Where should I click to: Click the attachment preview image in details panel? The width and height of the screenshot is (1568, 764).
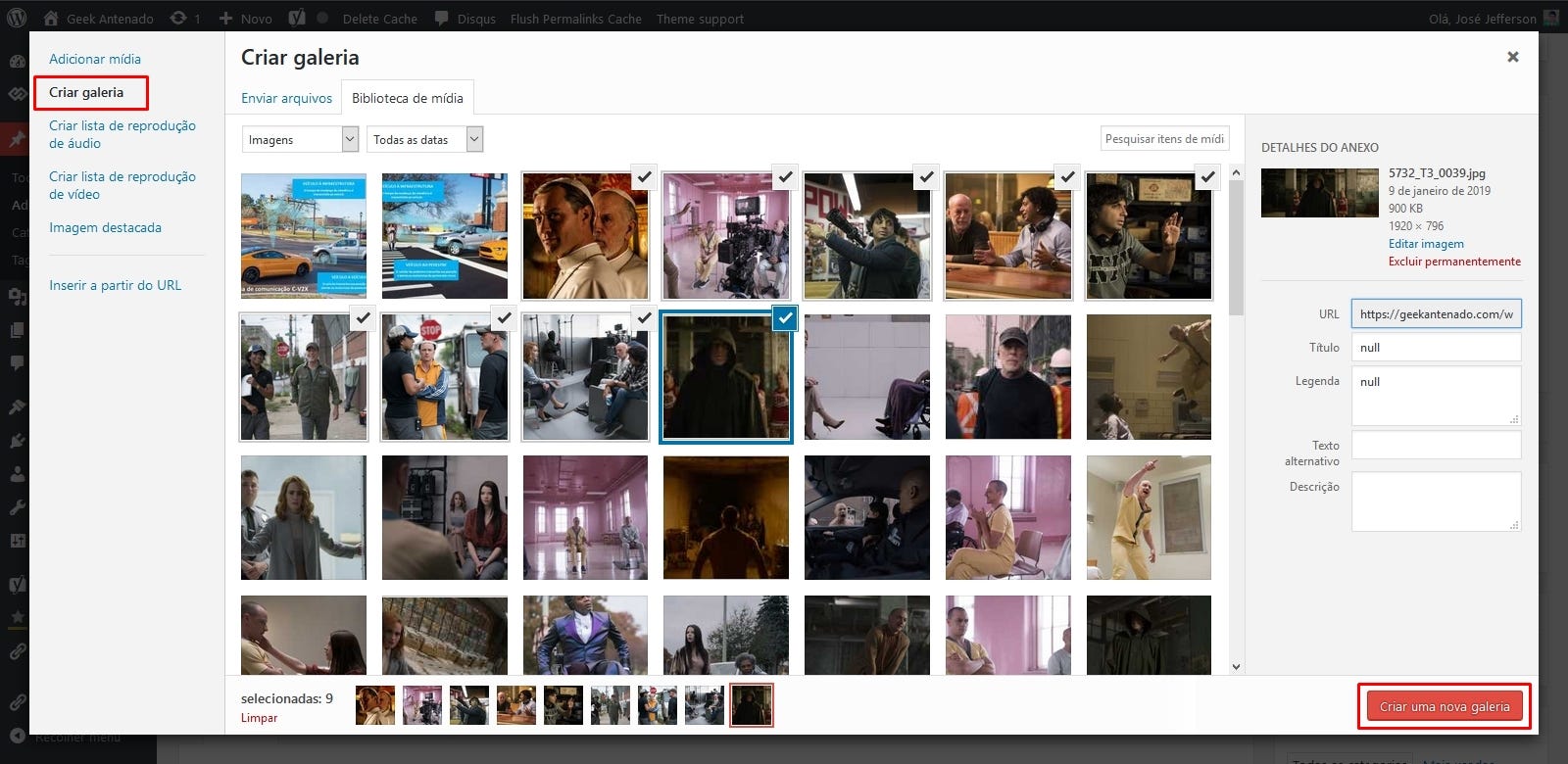[1320, 193]
